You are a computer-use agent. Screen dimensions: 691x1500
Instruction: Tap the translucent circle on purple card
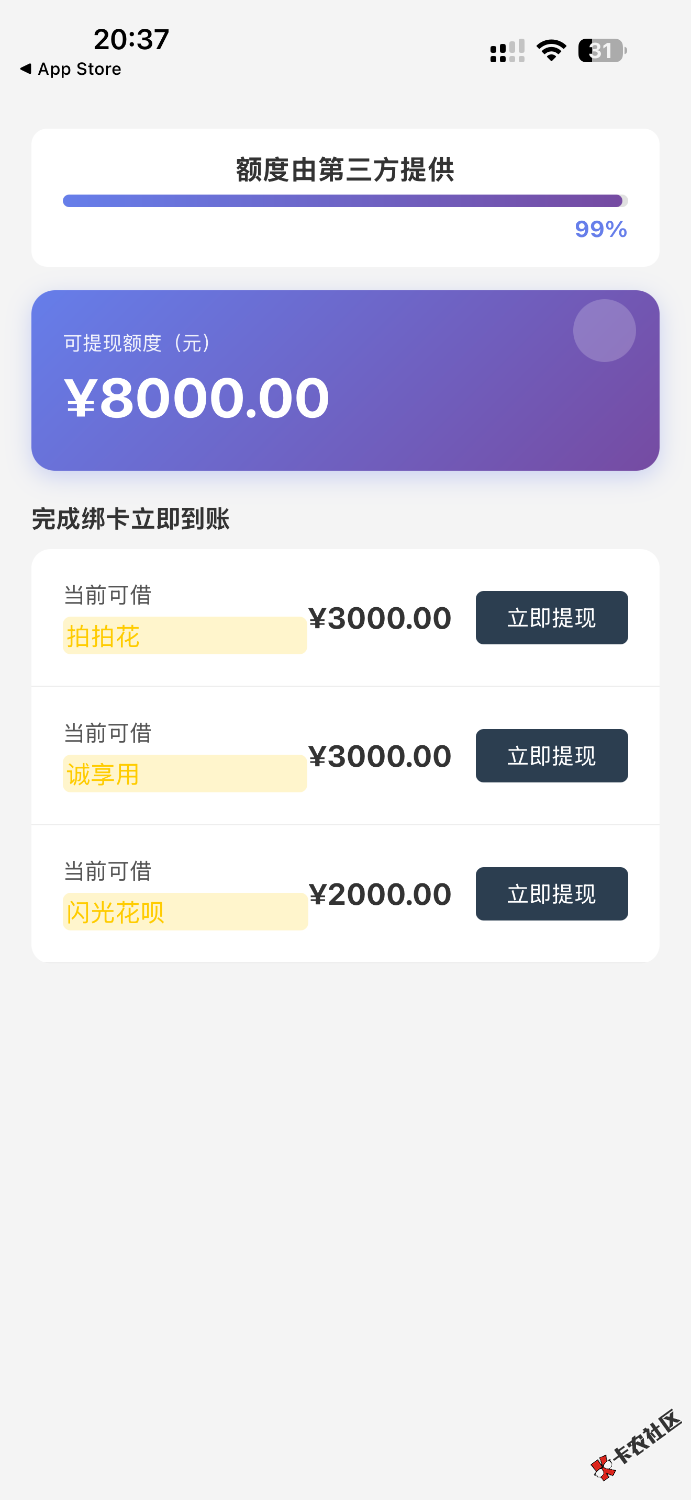pos(604,330)
